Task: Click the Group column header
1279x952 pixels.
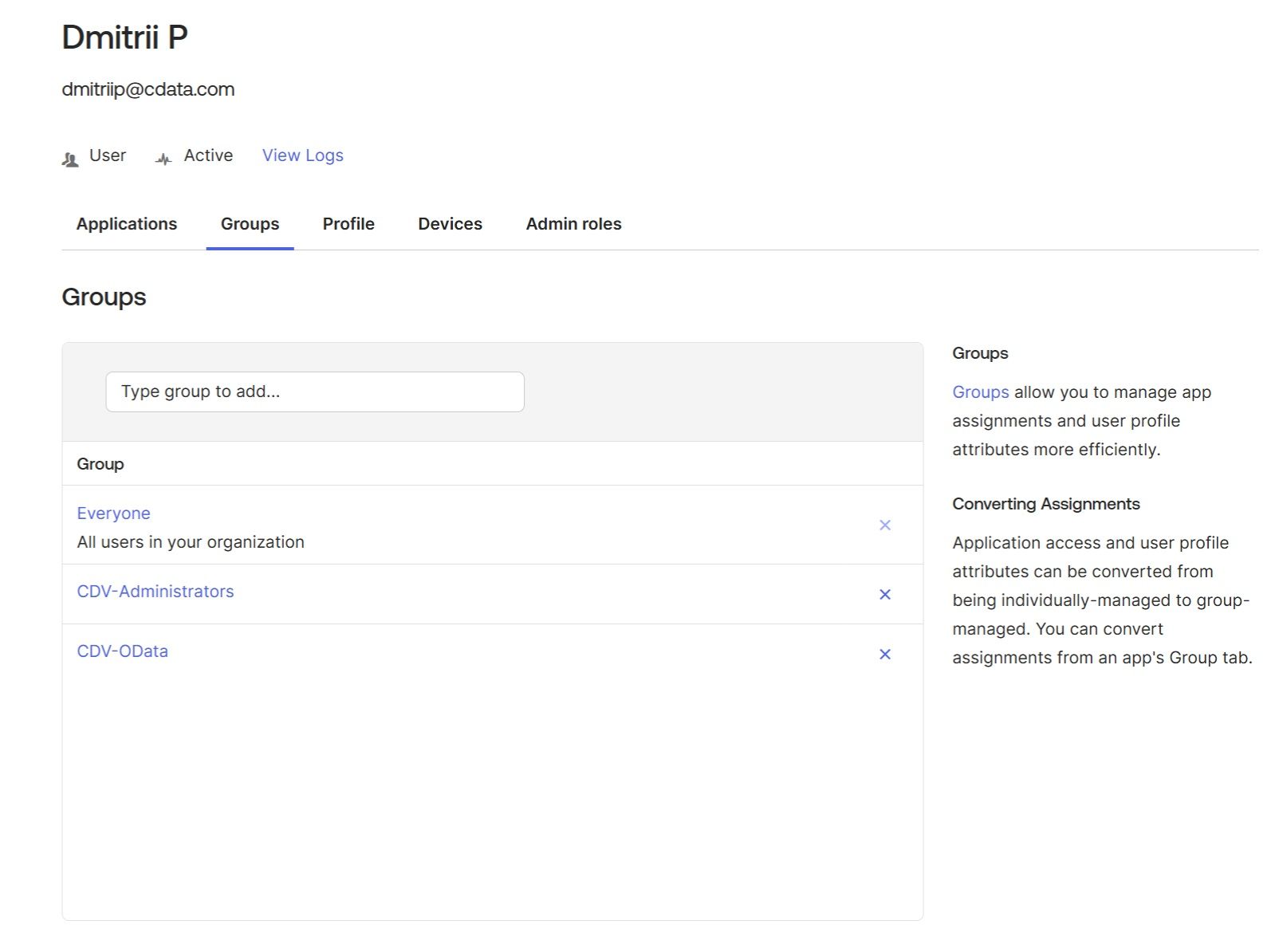Action: 100,464
